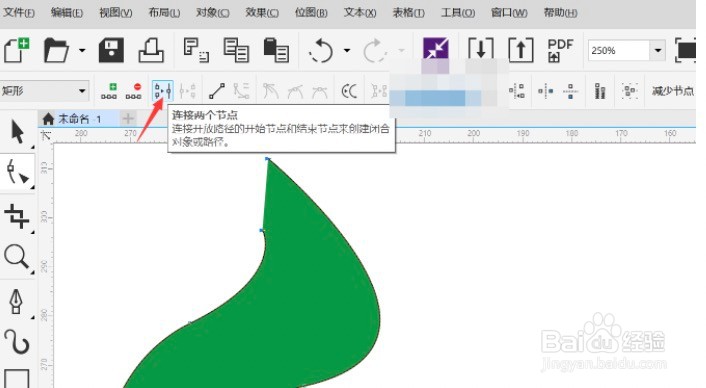Print the document

(151, 50)
